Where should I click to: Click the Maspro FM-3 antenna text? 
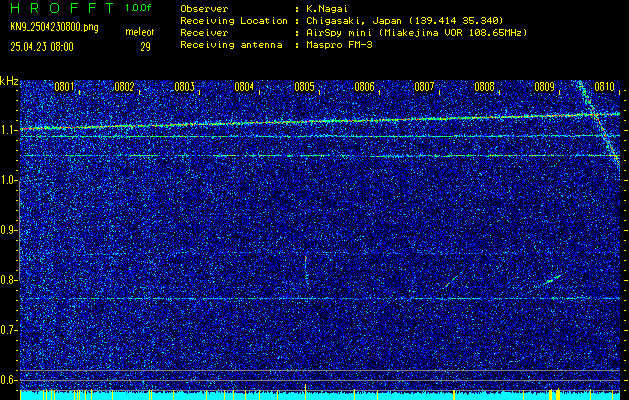coord(339,45)
